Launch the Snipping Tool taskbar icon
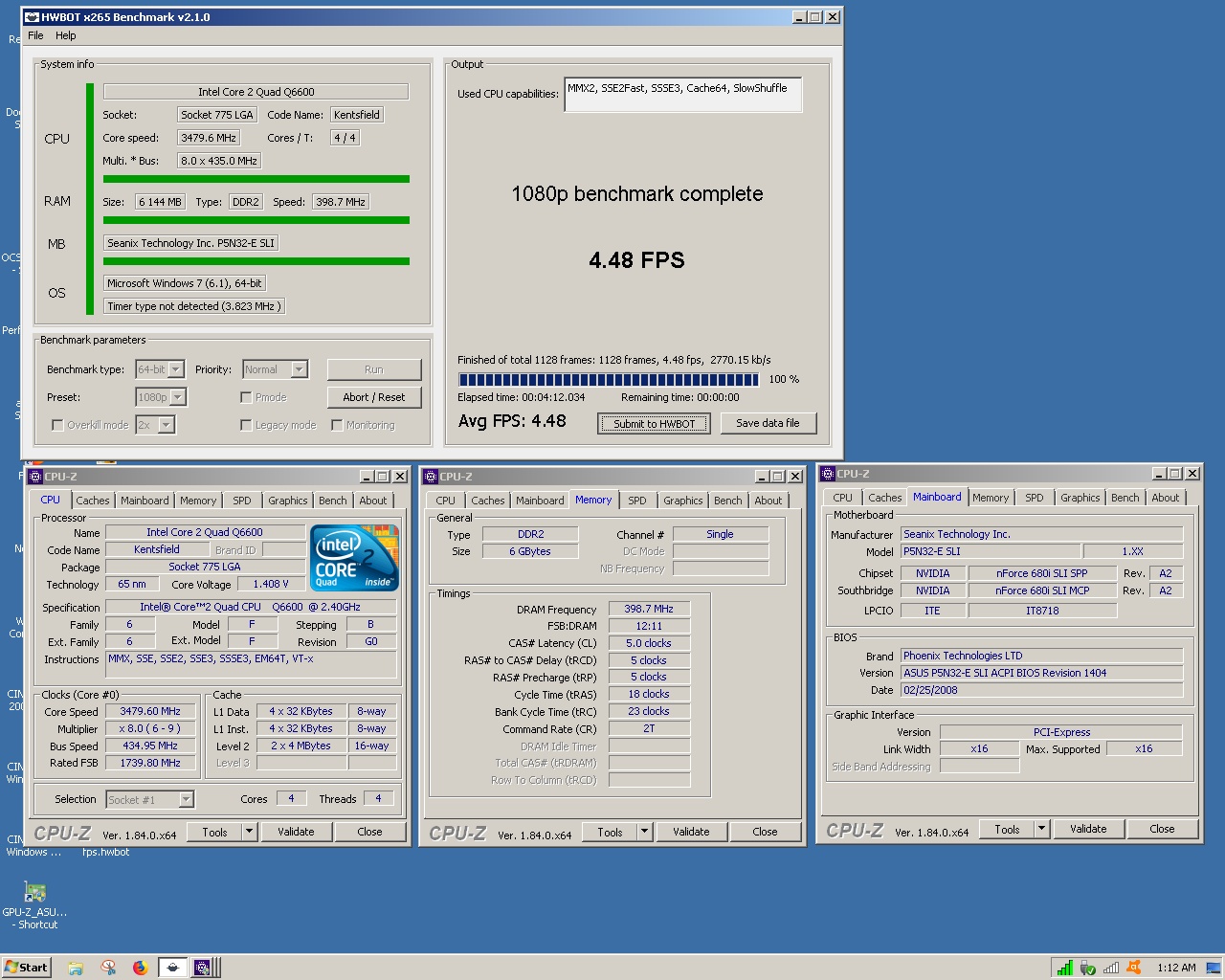The width and height of the screenshot is (1225, 980). pyautogui.click(x=108, y=968)
